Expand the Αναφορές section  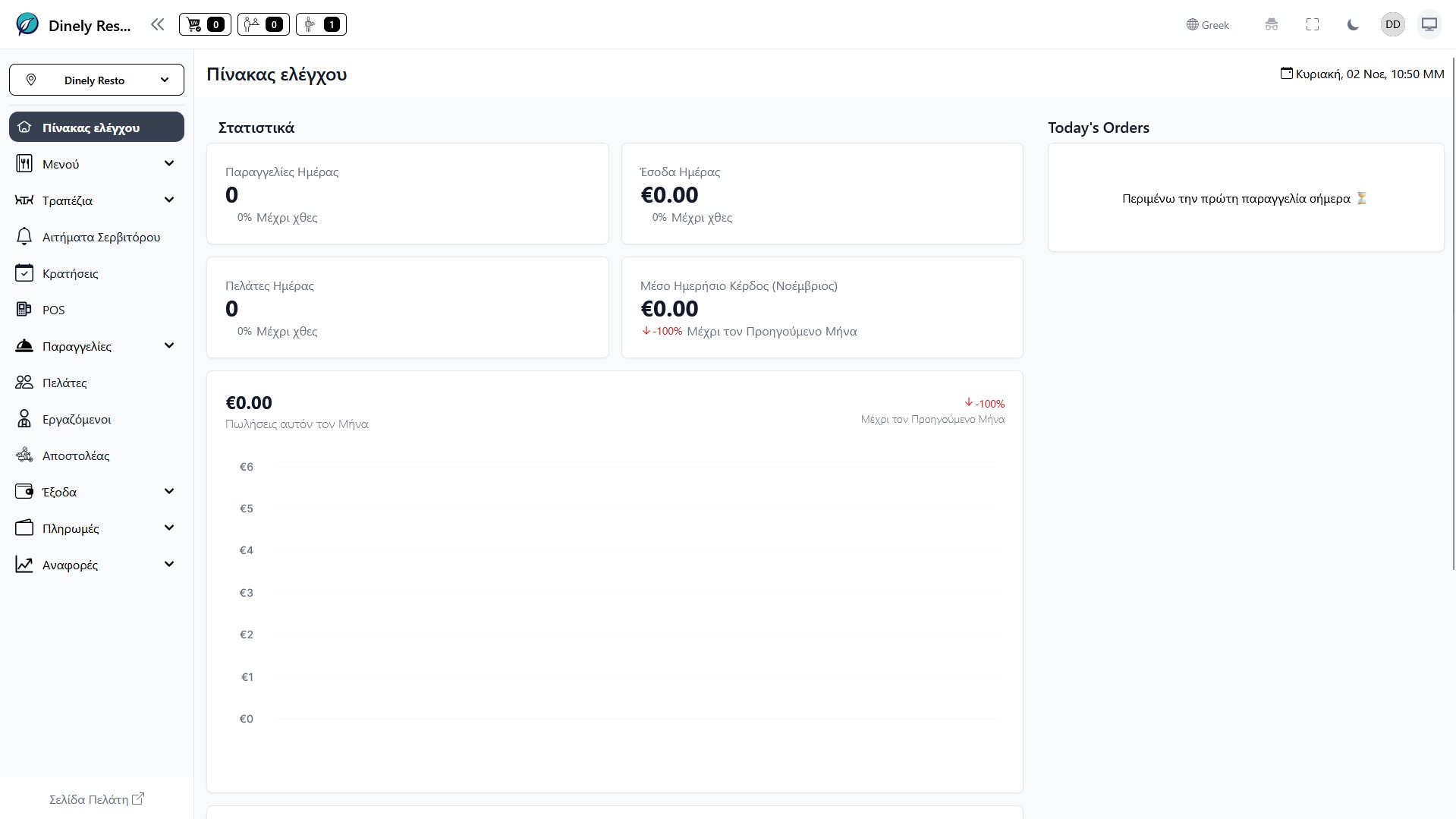pos(96,565)
